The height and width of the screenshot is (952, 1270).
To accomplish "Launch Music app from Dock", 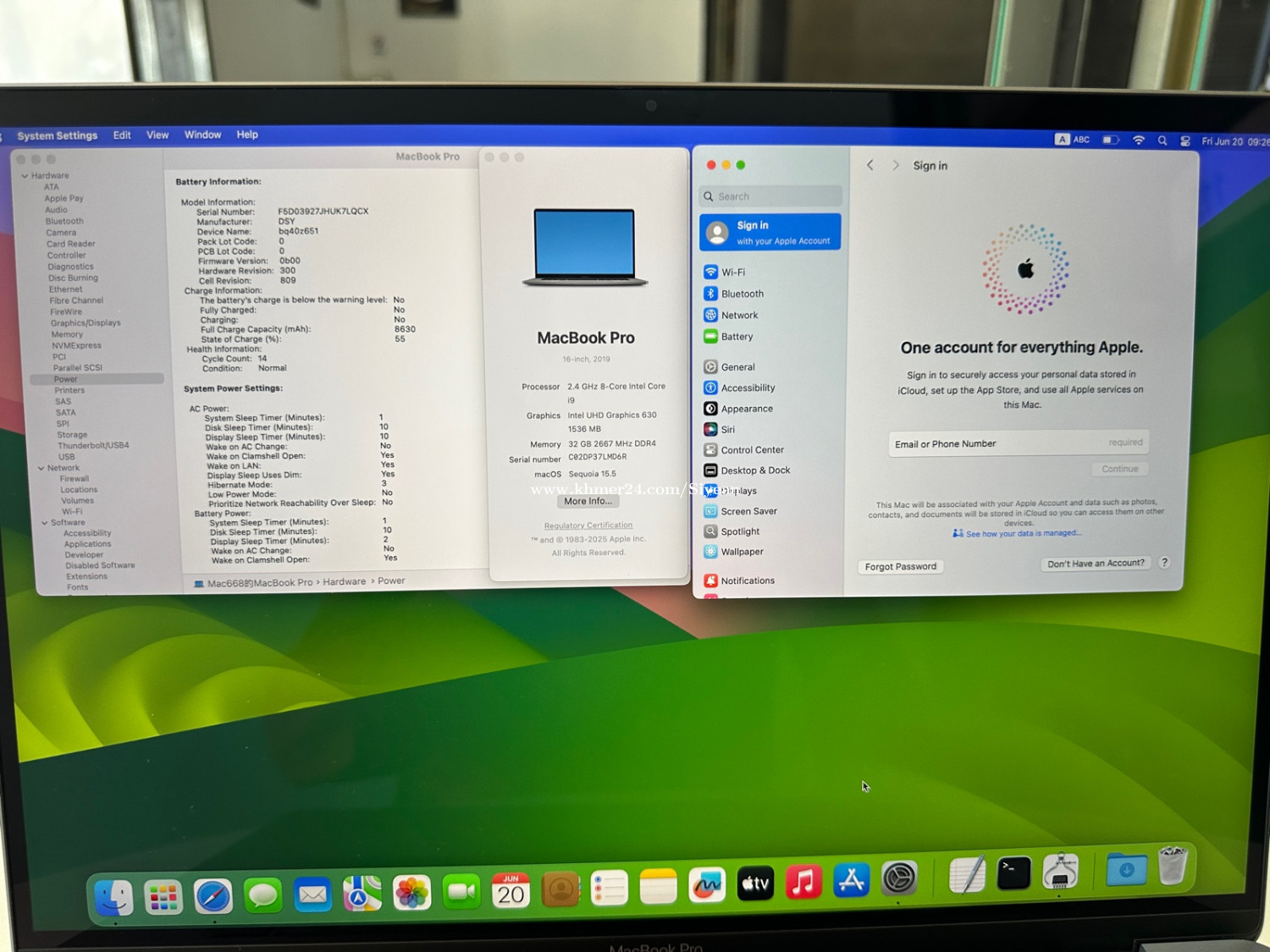I will tap(803, 883).
